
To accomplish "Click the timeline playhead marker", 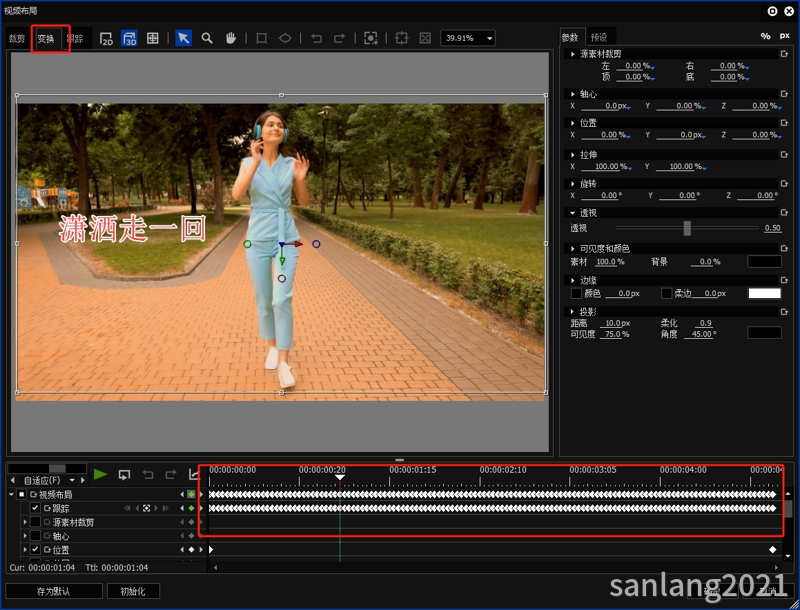I will click(340, 477).
